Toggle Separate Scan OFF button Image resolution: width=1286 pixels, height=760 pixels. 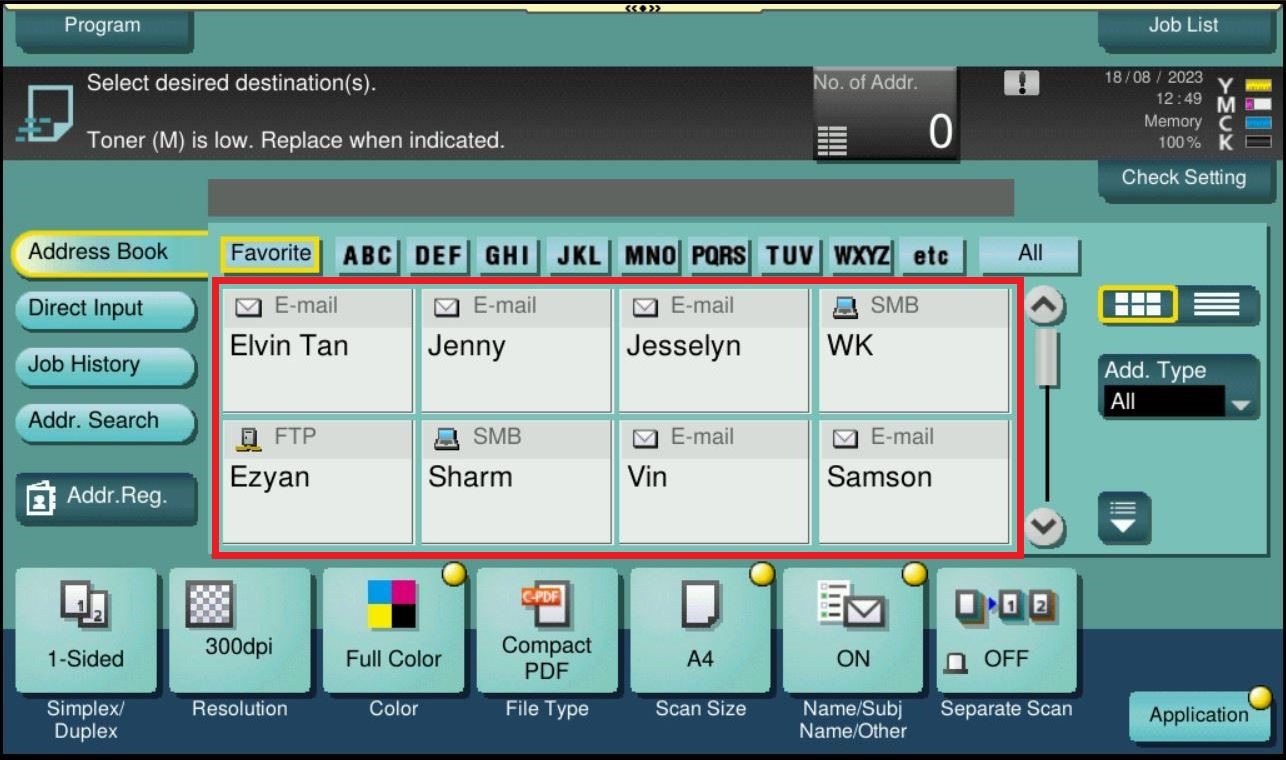coord(1006,631)
